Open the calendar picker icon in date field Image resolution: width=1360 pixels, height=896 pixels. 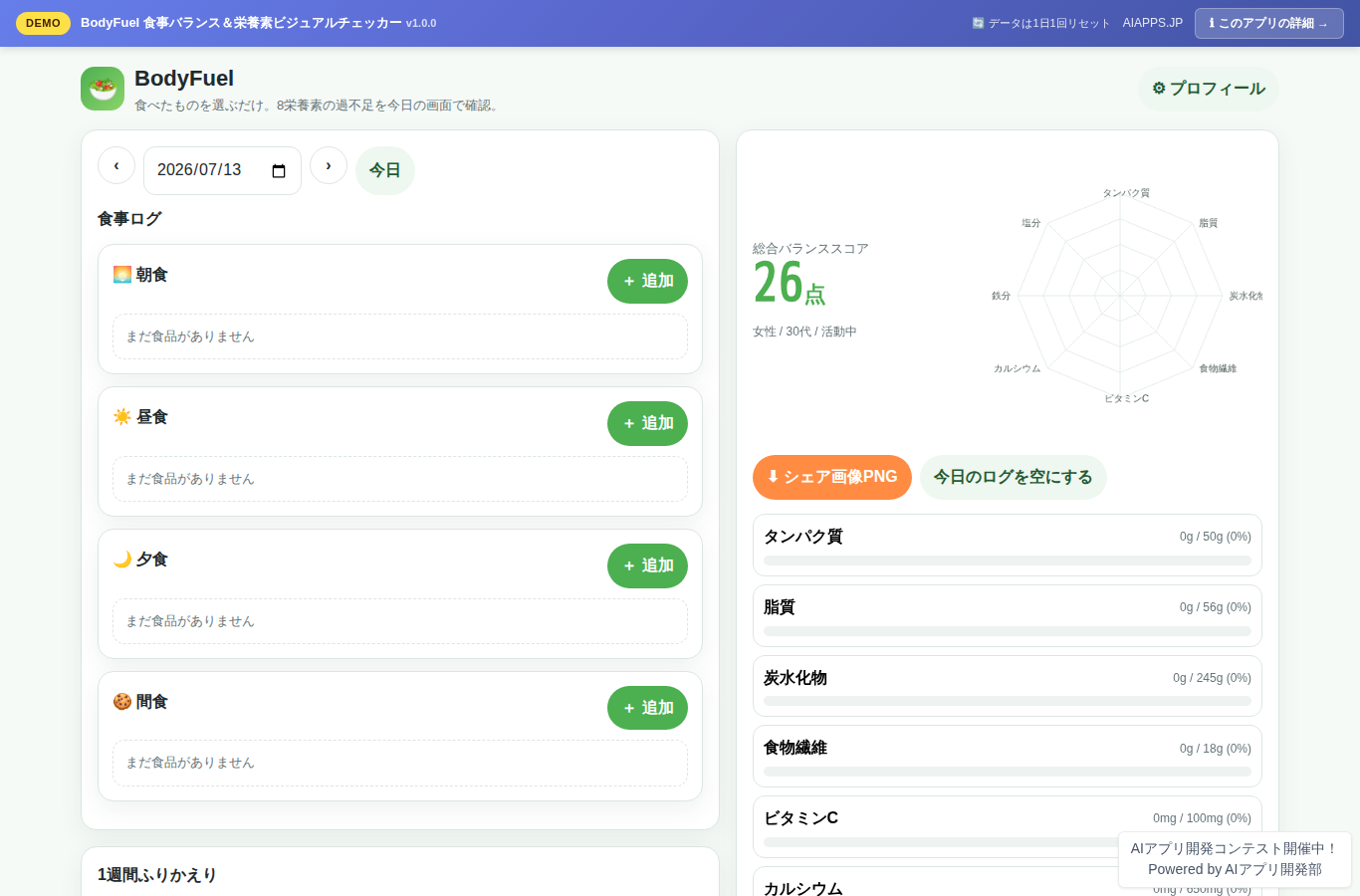coord(279,171)
